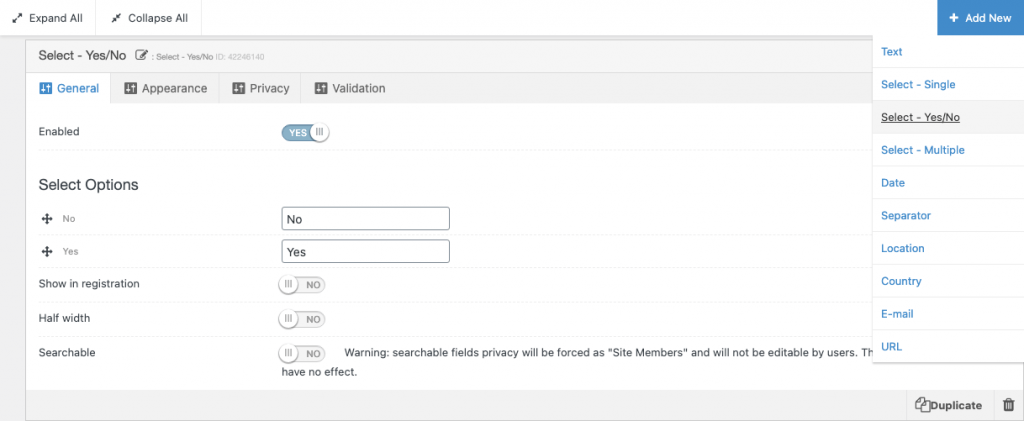Viewport: 1024px width, 421px height.
Task: Click the trash delete icon
Action: [1008, 405]
